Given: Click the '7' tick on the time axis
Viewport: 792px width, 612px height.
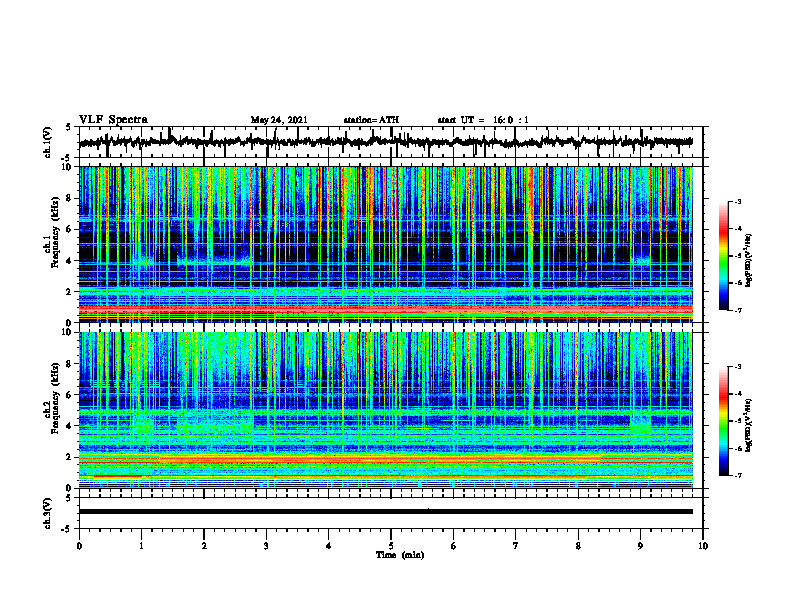Looking at the screenshot, I should click(516, 546).
